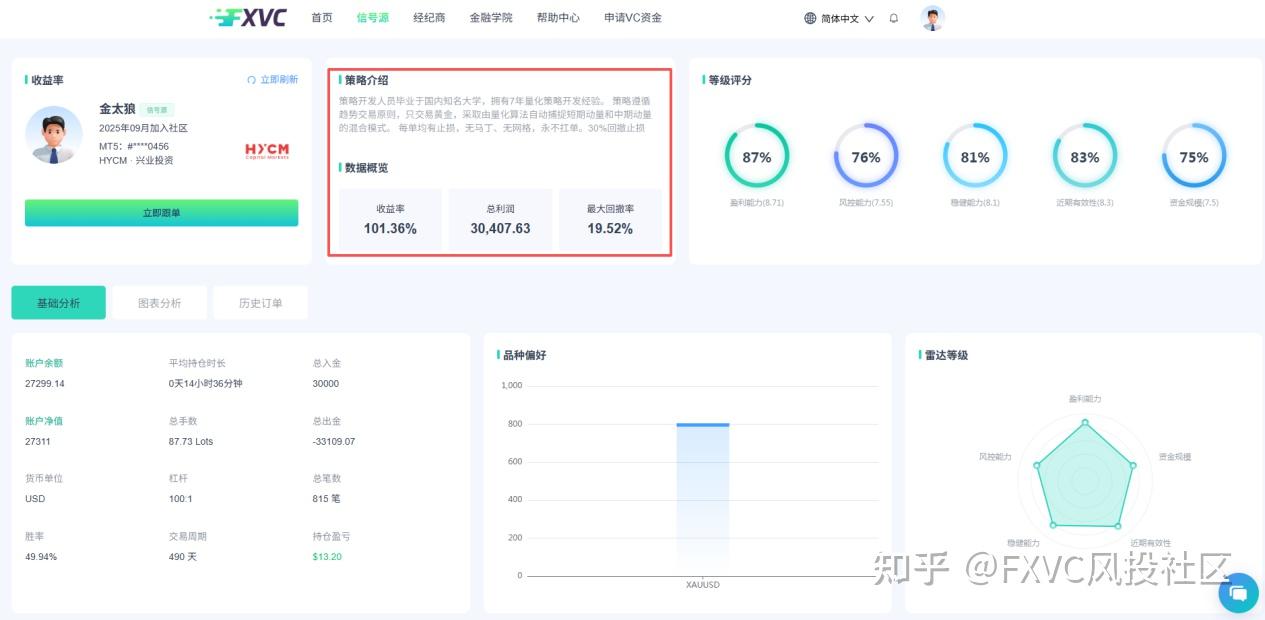Click the 盈利能力 radar axis label
Image resolution: width=1265 pixels, height=620 pixels.
point(1085,399)
